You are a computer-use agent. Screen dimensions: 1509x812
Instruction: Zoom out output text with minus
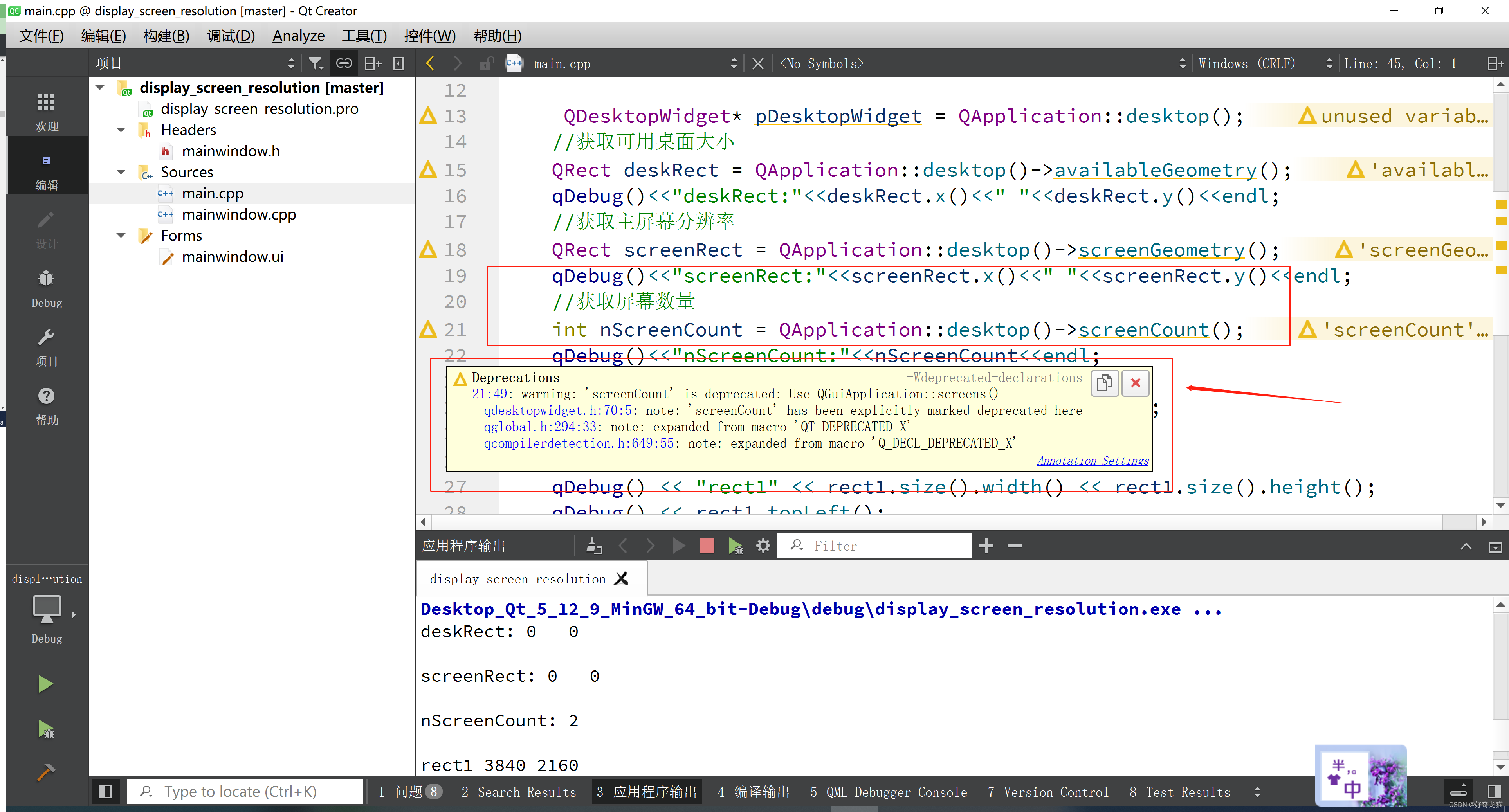(x=1014, y=546)
